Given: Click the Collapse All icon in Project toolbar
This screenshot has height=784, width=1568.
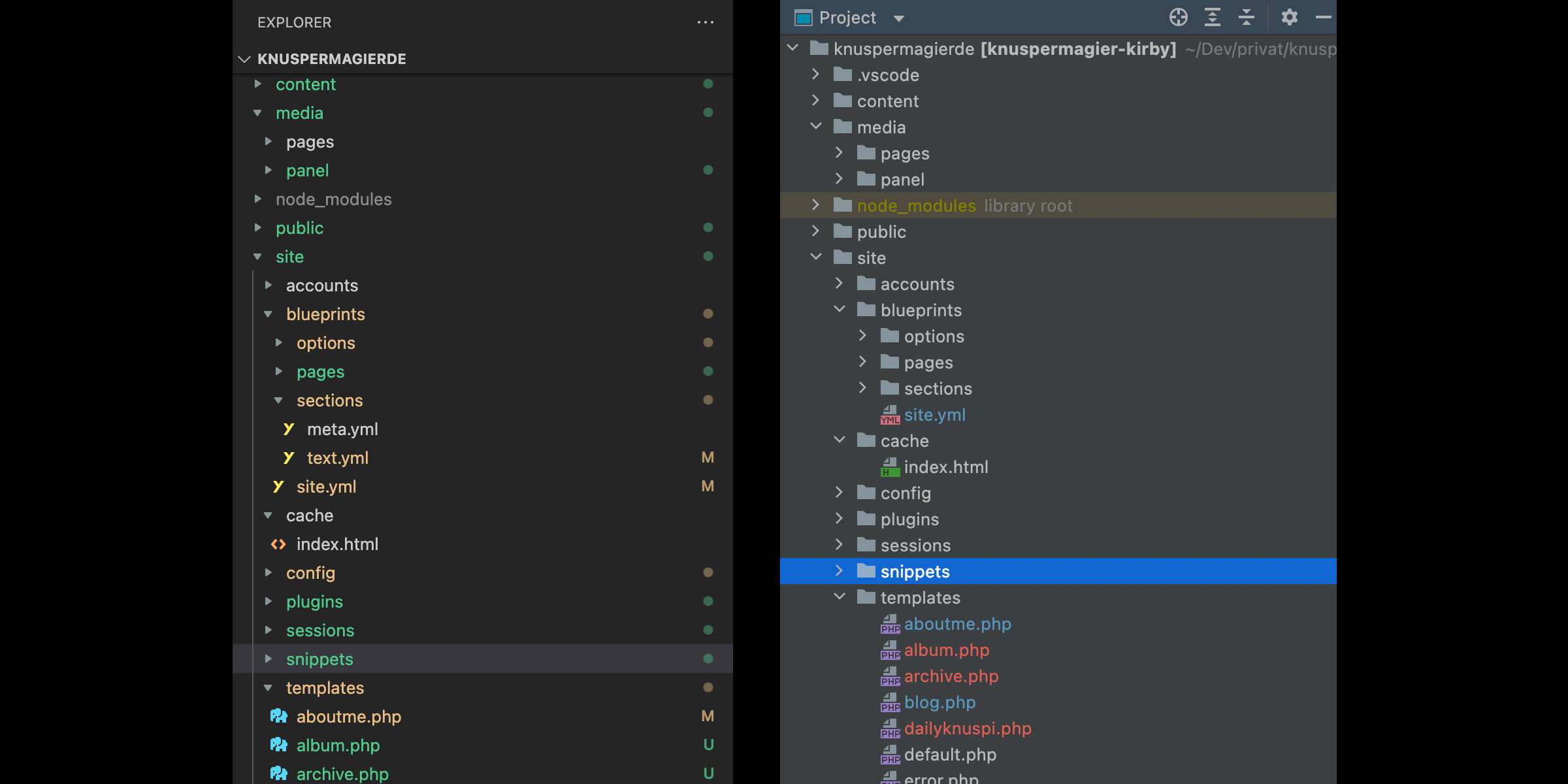Looking at the screenshot, I should click(x=1247, y=18).
